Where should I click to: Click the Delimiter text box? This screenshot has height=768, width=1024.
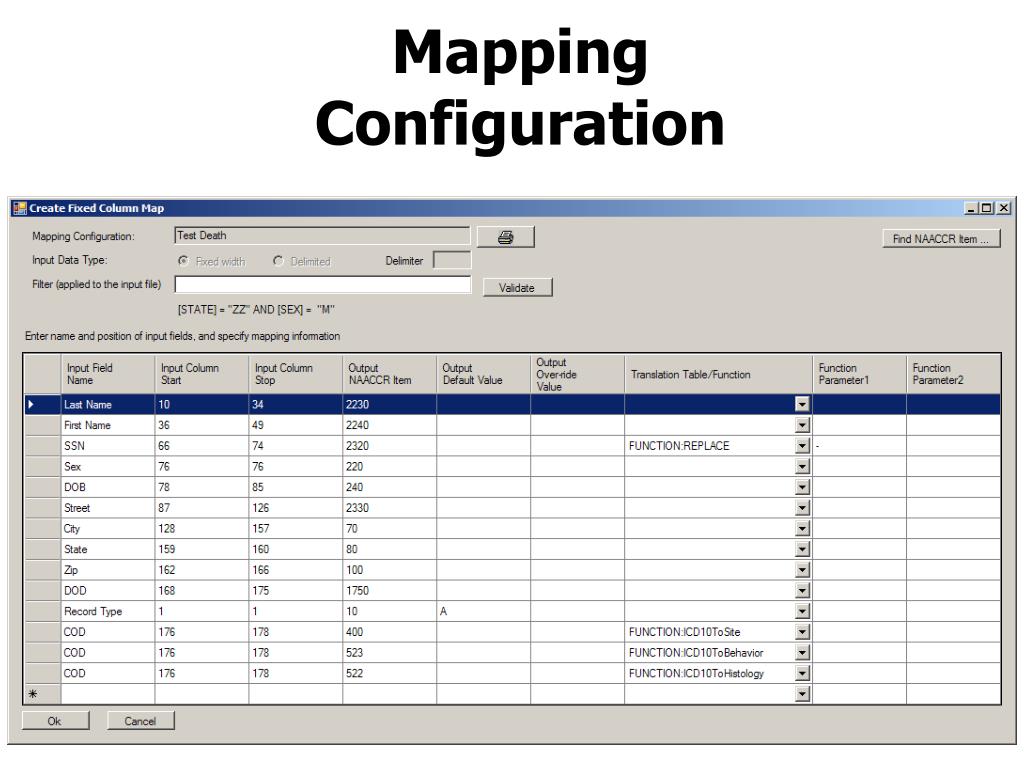tap(452, 261)
